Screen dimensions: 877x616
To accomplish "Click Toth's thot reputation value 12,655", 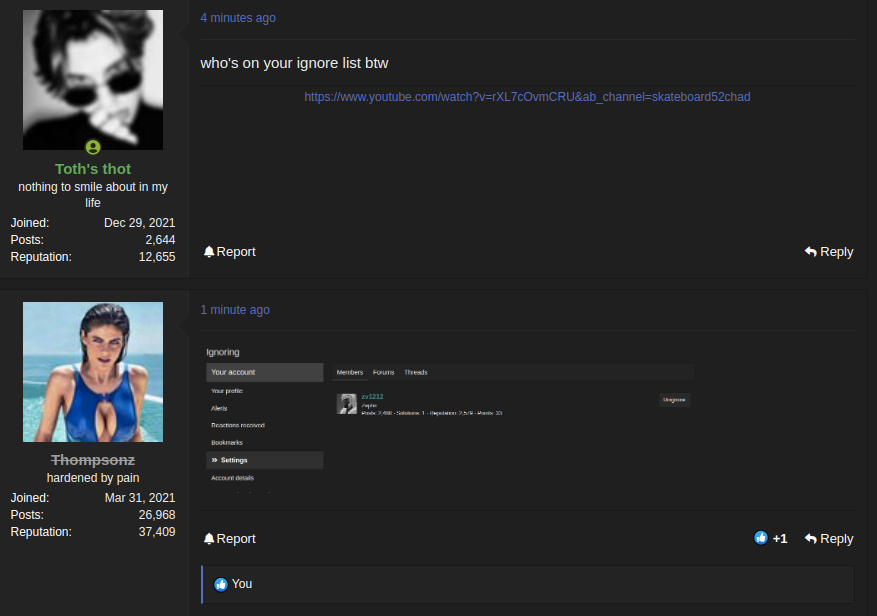I will [x=157, y=257].
